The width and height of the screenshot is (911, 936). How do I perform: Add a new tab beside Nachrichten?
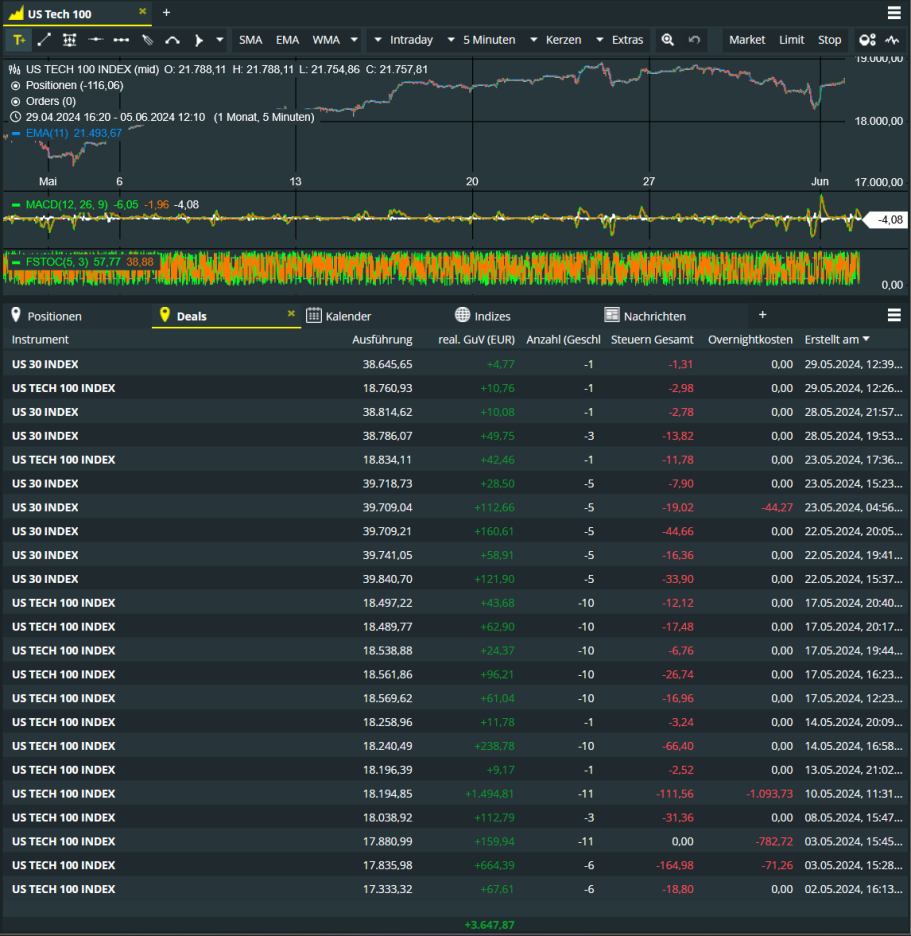(x=762, y=315)
